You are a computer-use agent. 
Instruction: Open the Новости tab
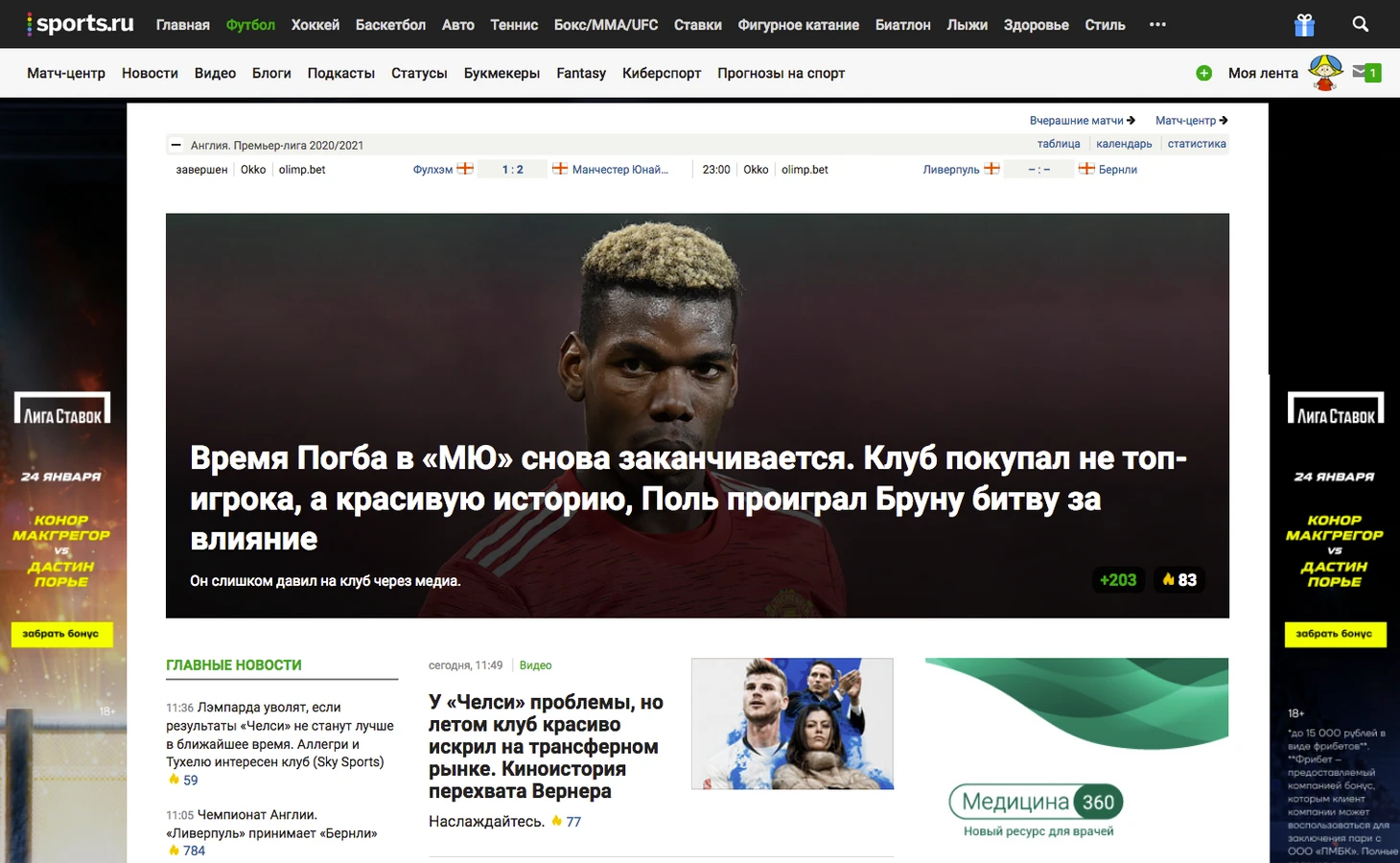150,73
